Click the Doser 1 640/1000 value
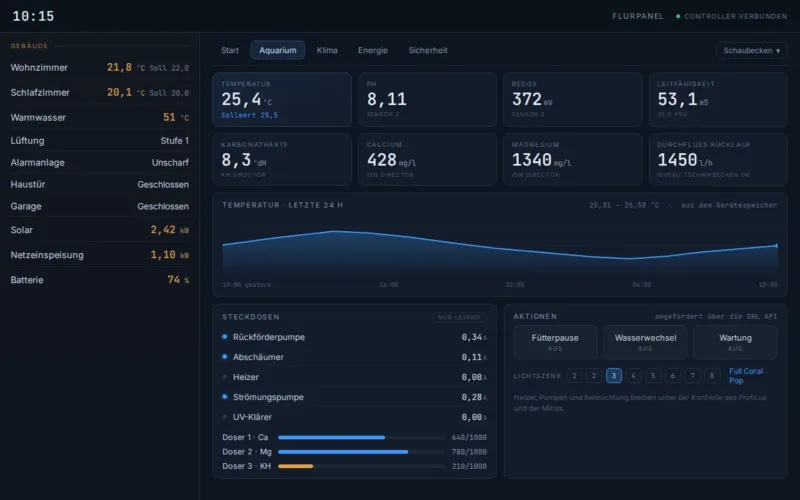 tap(469, 437)
